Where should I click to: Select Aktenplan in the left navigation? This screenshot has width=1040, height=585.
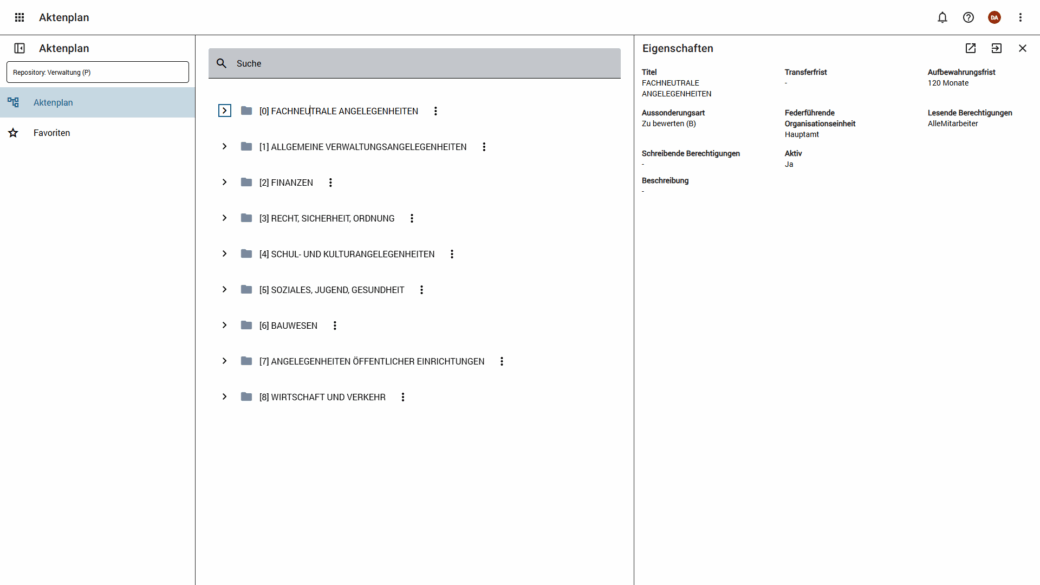pos(53,102)
